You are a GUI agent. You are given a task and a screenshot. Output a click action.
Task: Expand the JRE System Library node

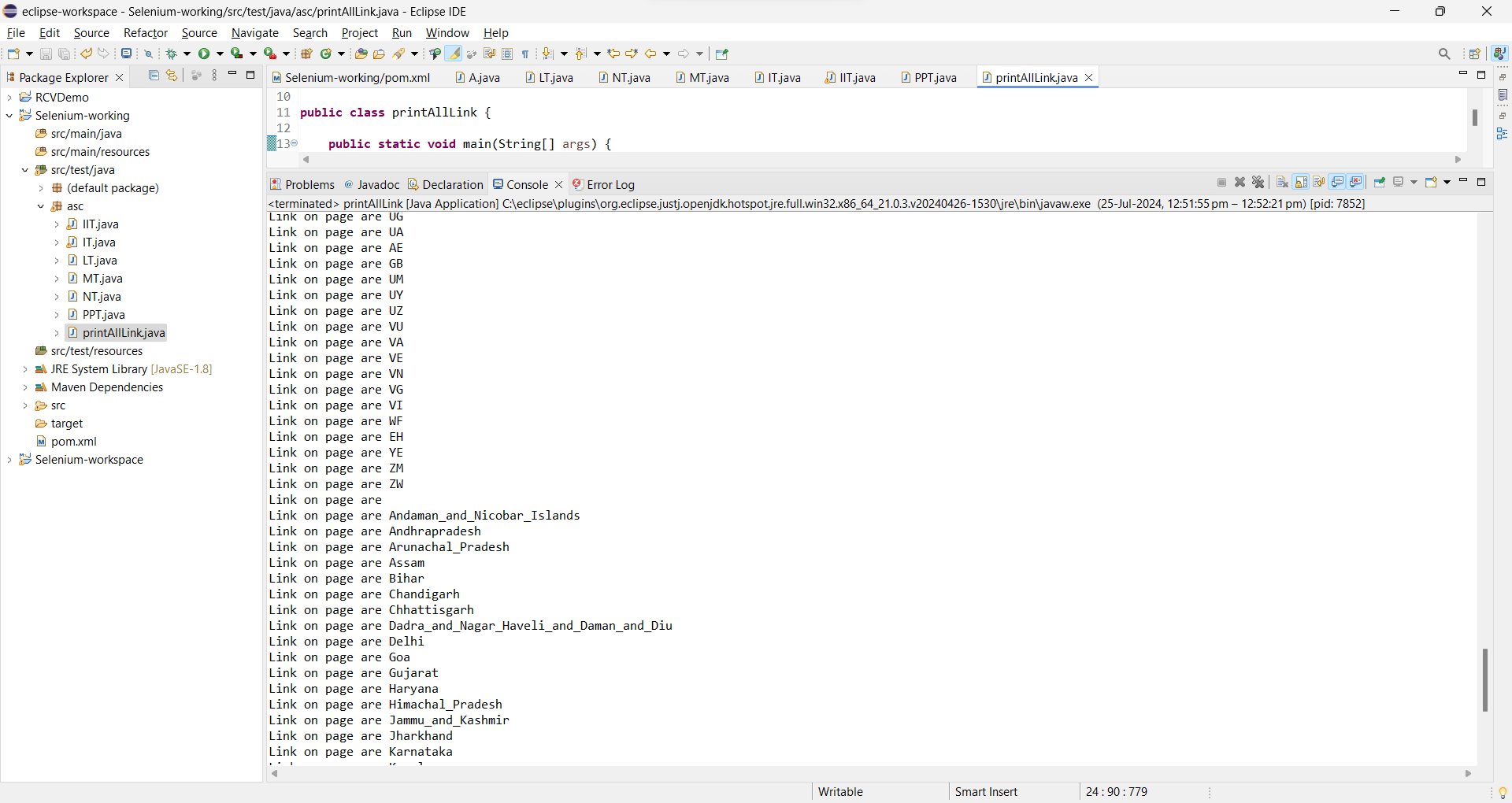pos(25,369)
